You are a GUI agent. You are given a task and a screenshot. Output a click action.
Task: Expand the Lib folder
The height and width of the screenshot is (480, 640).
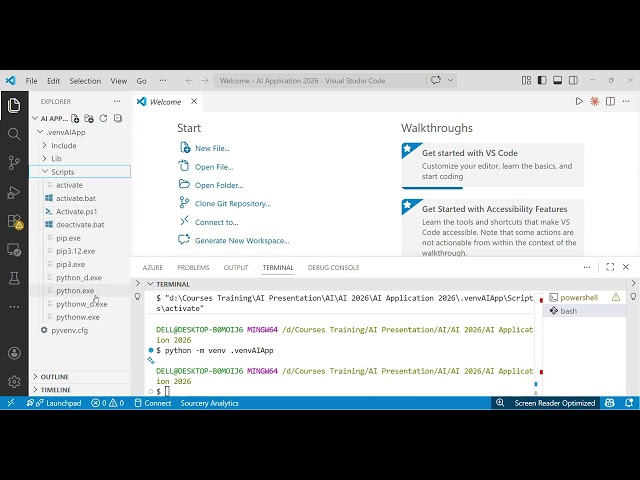click(44, 158)
